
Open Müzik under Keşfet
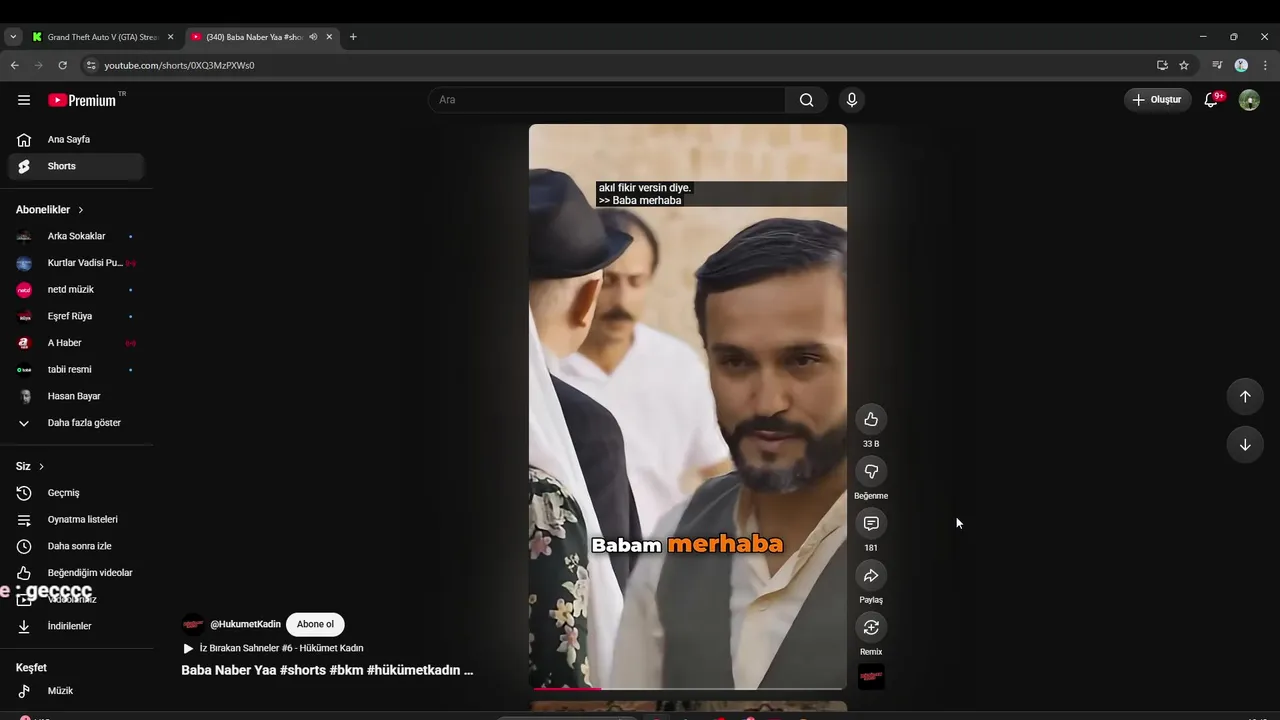click(76, 691)
